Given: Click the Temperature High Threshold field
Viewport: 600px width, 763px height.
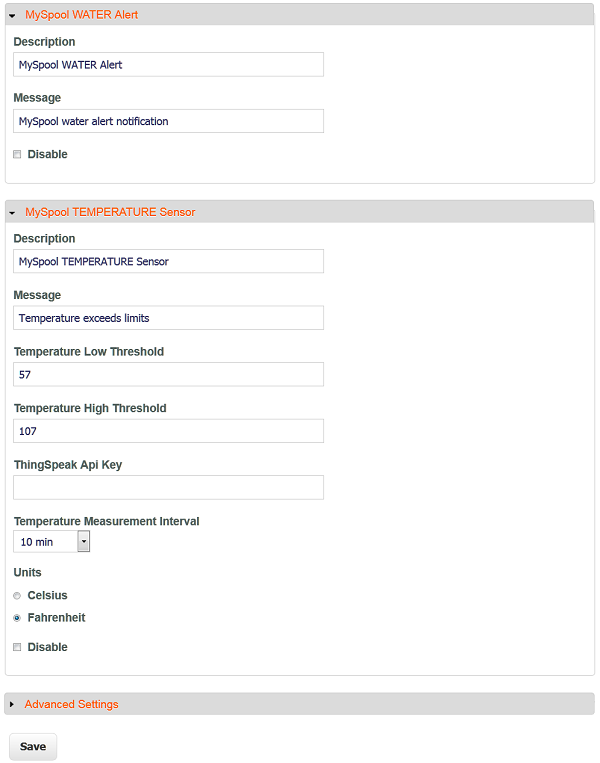Looking at the screenshot, I should (168, 431).
